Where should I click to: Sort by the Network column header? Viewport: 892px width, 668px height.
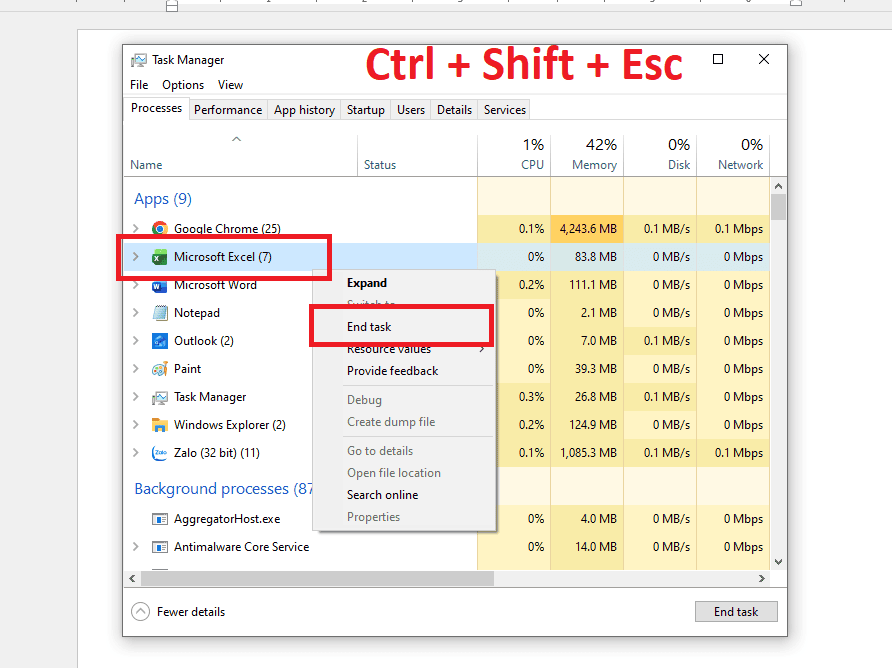[x=733, y=155]
